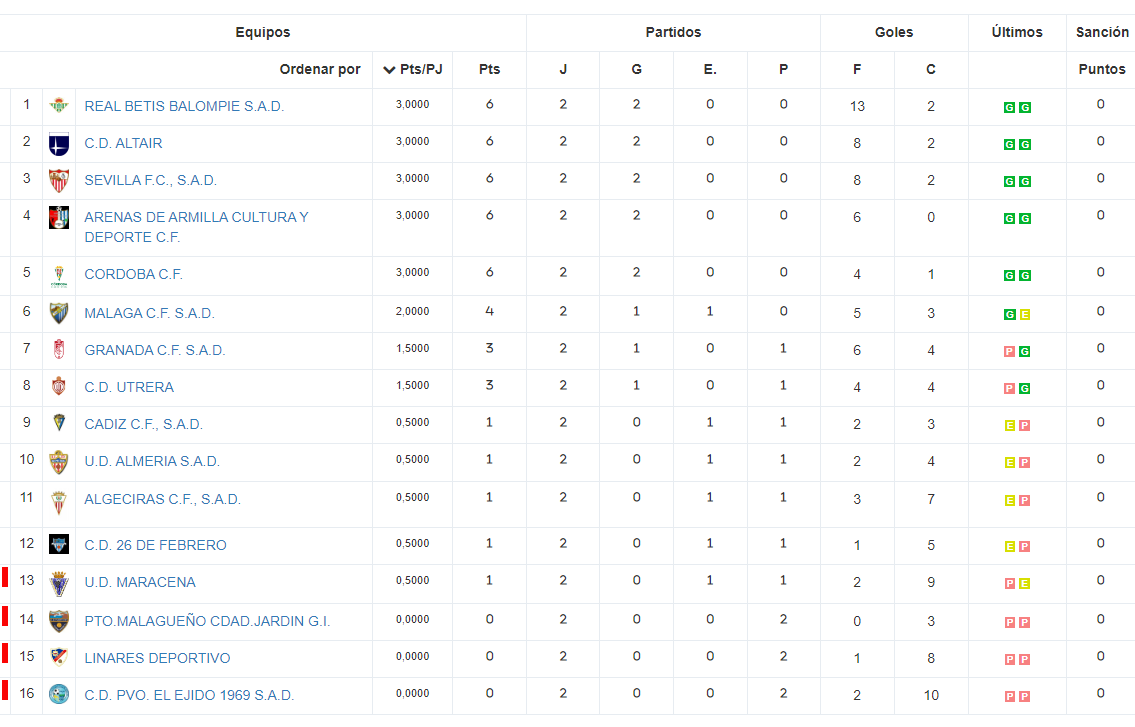Open U.D. ALMERIA S.A.D. team link
Viewport: 1135px width, 727px height.
pos(152,461)
